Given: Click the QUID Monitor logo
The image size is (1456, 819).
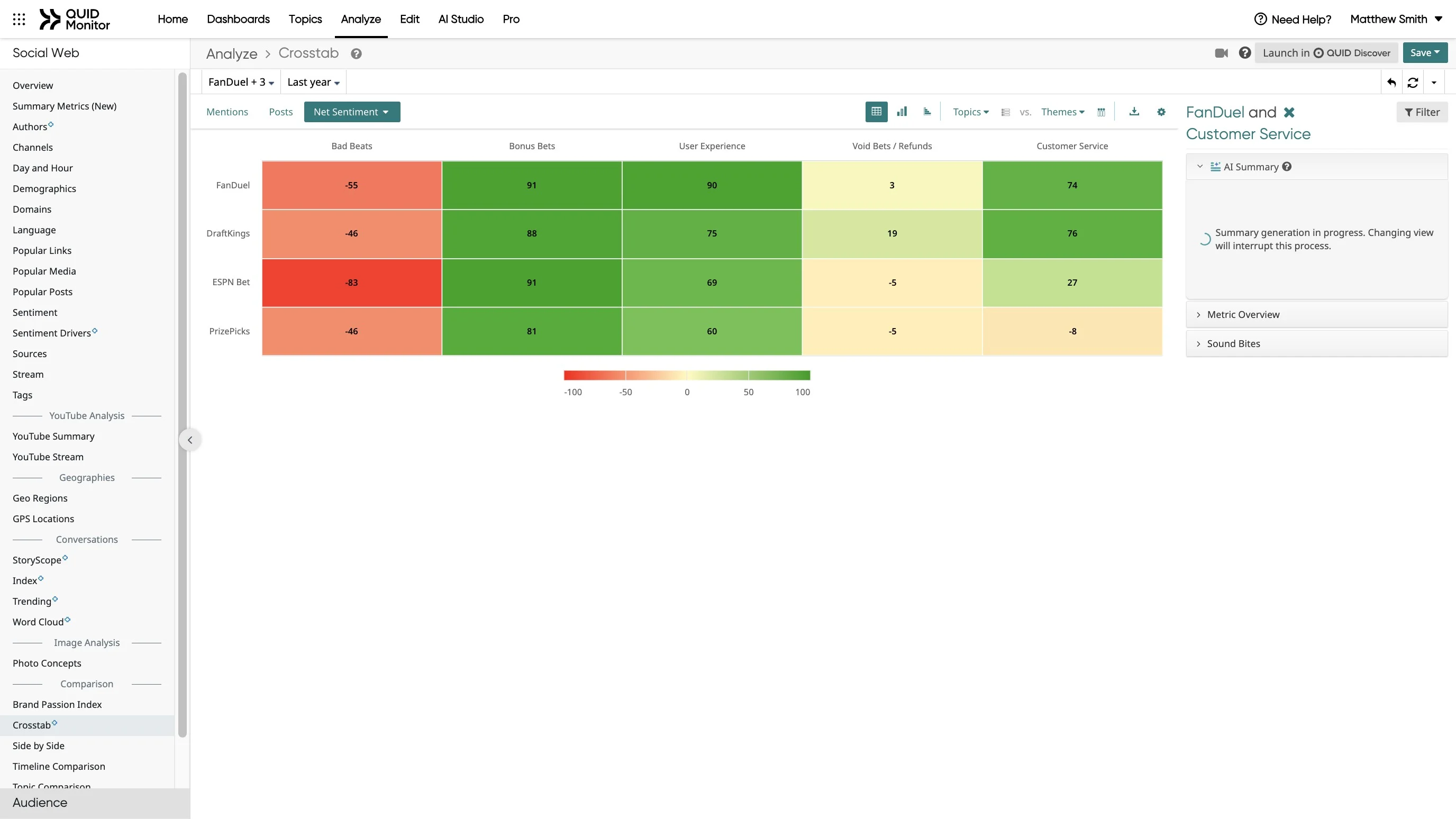Looking at the screenshot, I should click(75, 19).
